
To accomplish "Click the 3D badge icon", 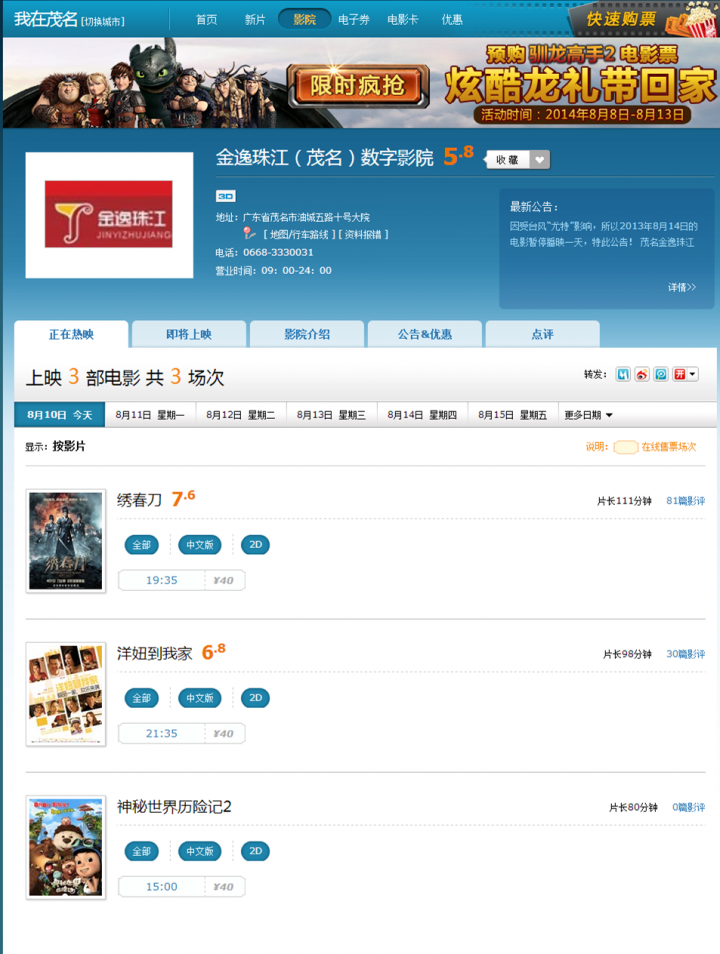I will click(x=226, y=196).
